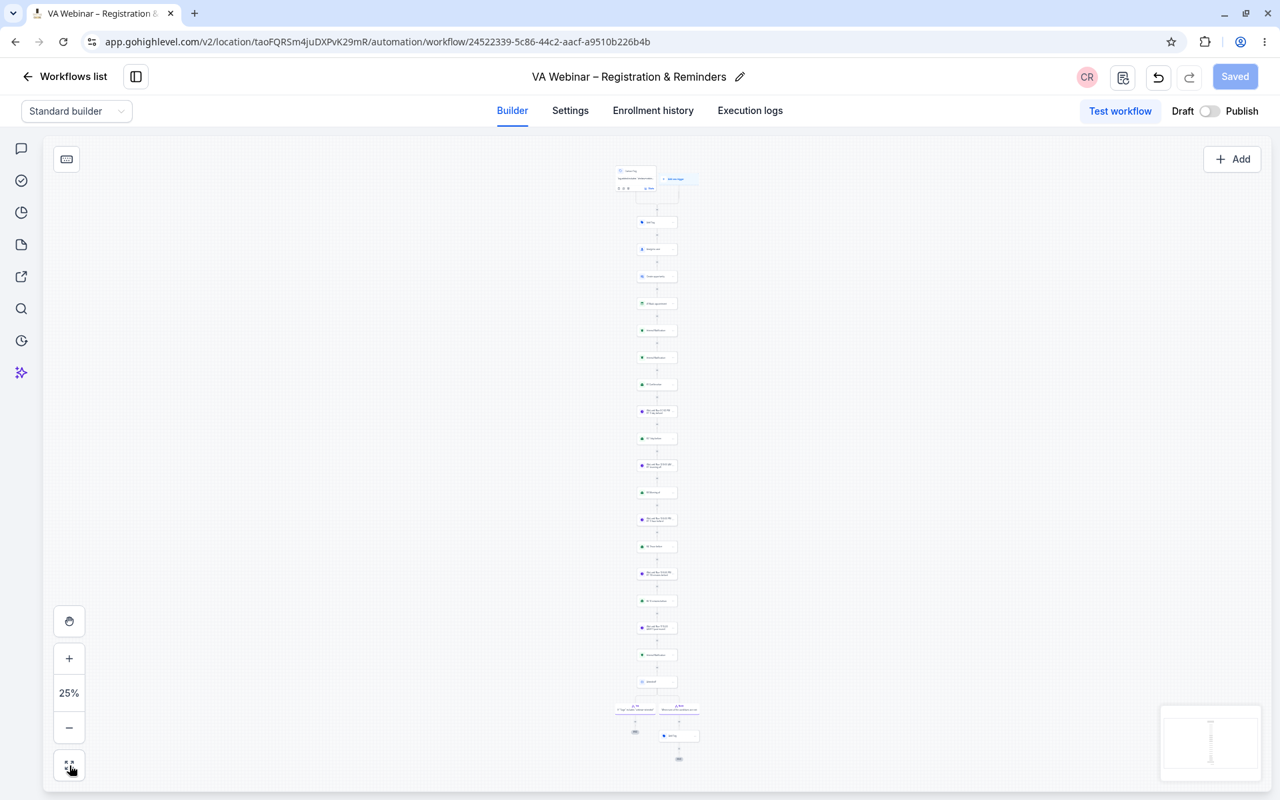
Task: Zoom in the canvas with plus
Action: point(69,659)
